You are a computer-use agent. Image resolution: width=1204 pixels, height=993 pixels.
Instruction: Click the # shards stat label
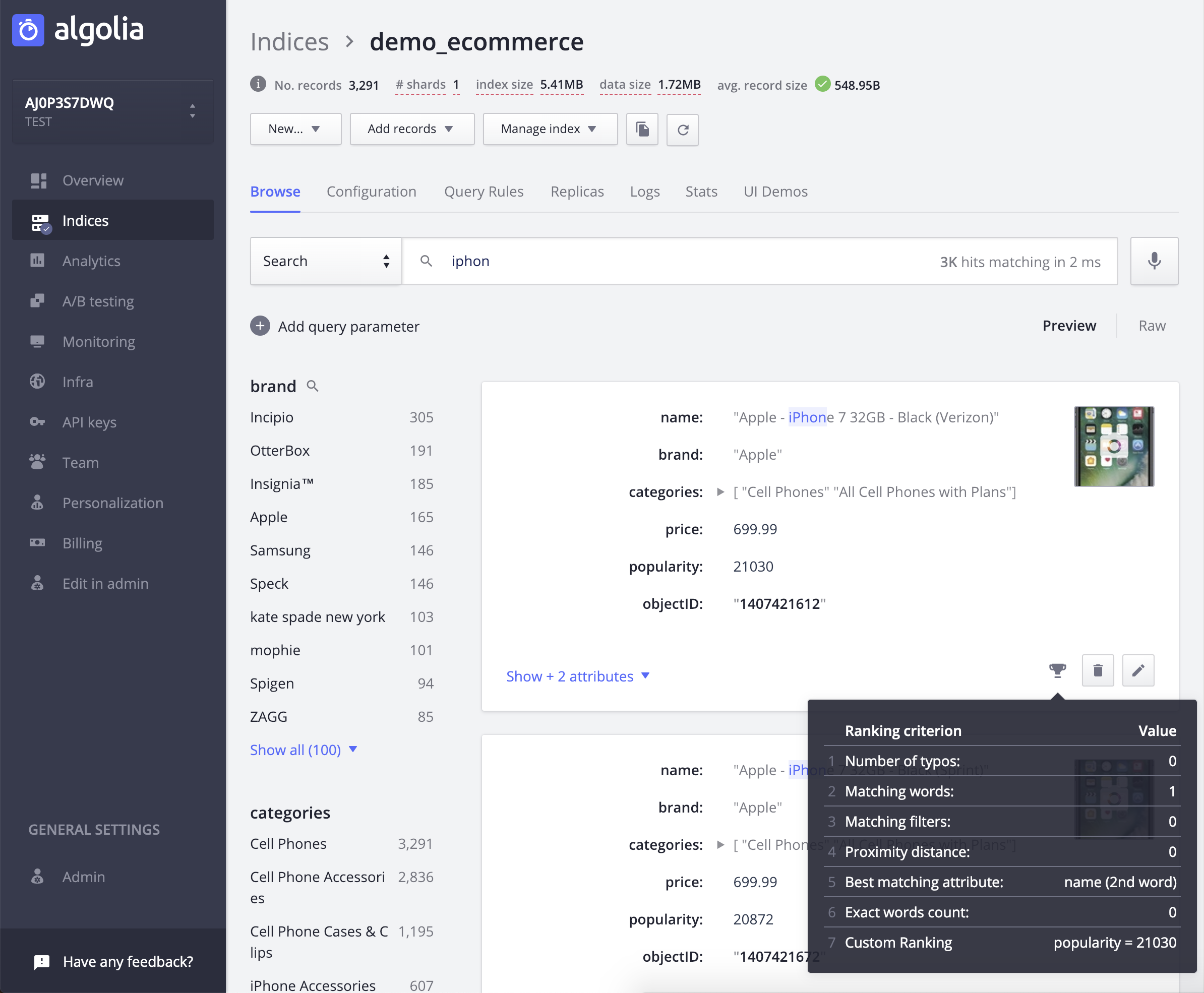point(420,85)
